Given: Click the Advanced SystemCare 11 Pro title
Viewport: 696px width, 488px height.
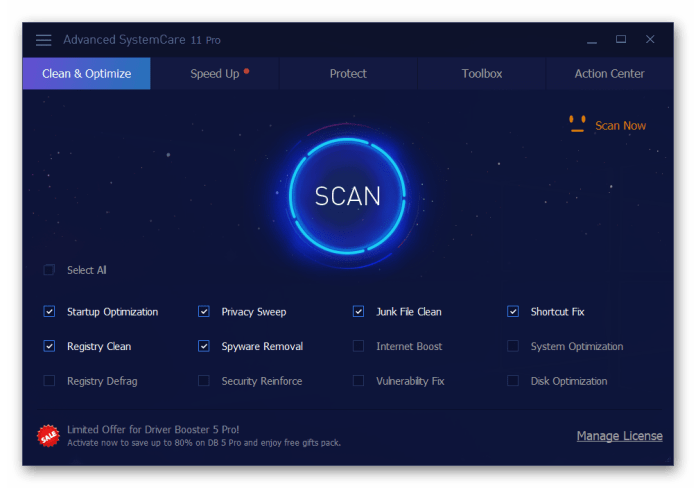Looking at the screenshot, I should tap(142, 40).
